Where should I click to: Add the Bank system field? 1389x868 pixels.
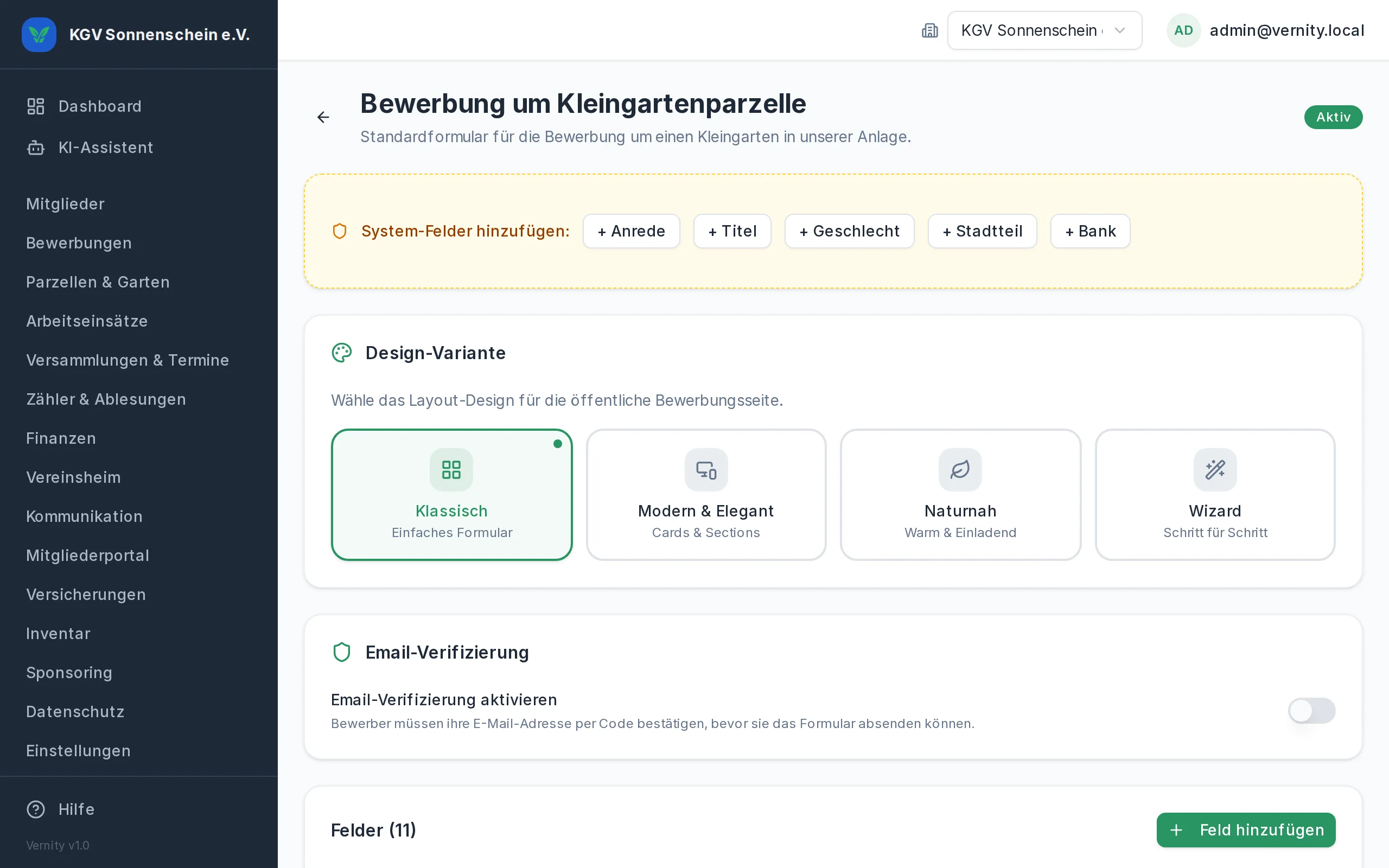click(1091, 231)
